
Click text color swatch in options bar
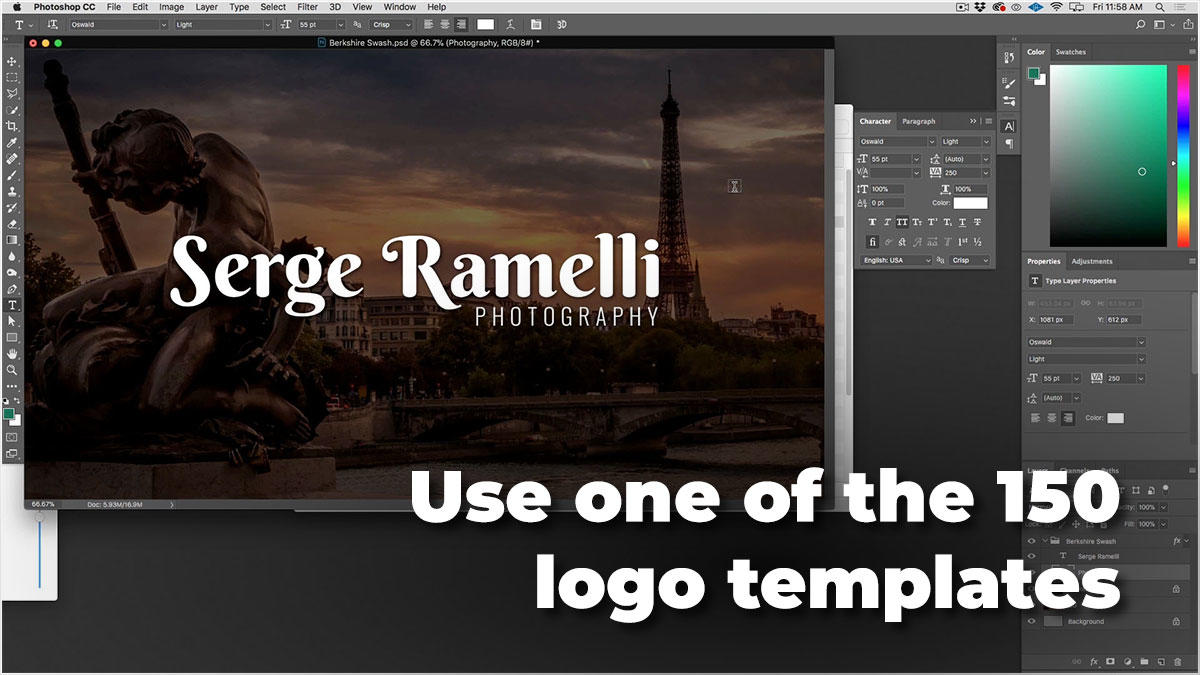485,24
